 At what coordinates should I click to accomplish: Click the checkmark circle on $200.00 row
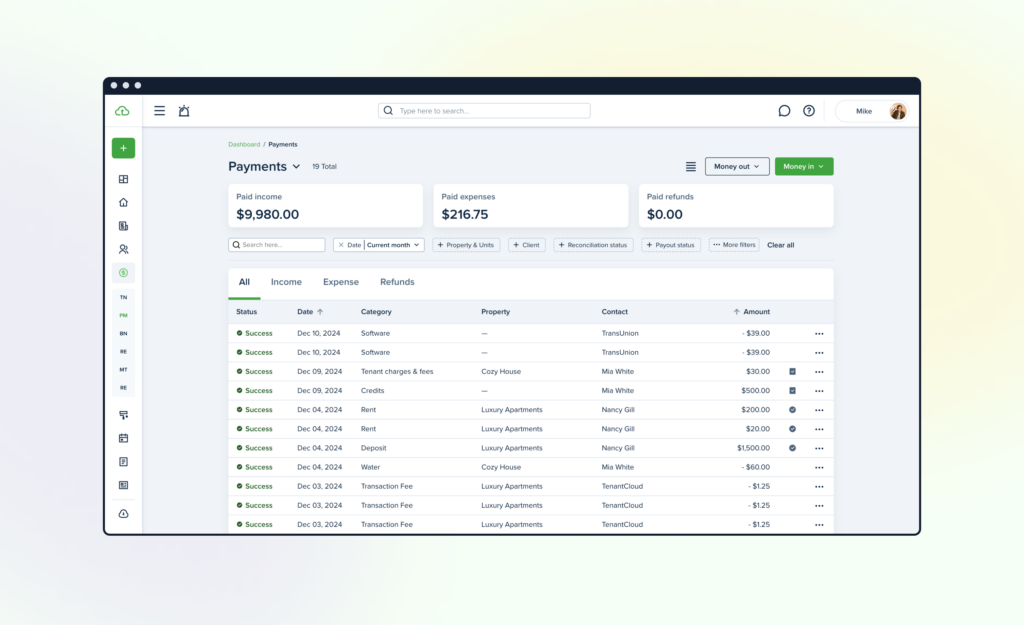792,409
